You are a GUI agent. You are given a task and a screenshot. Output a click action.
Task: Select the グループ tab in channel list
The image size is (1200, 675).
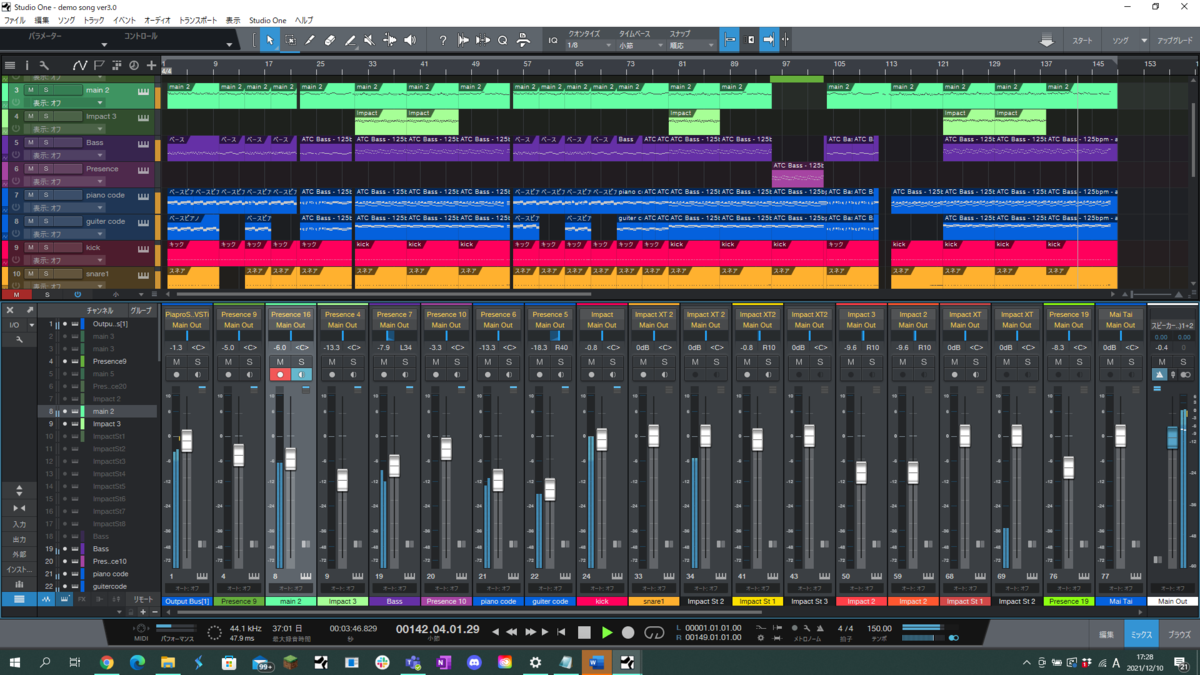click(x=141, y=311)
